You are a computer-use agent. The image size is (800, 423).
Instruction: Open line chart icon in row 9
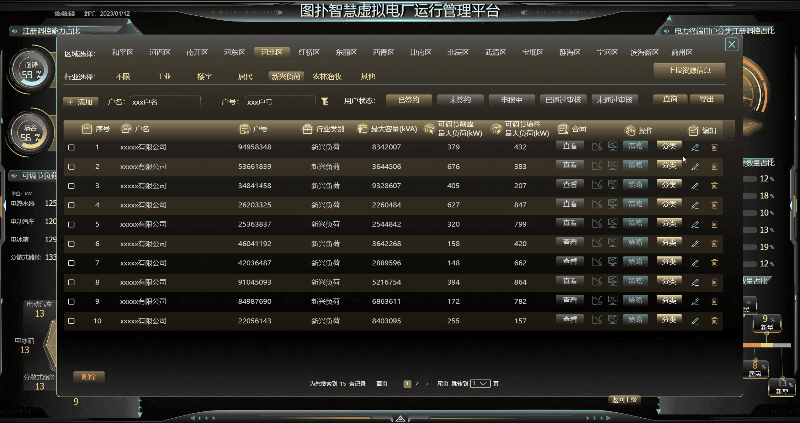pos(596,301)
